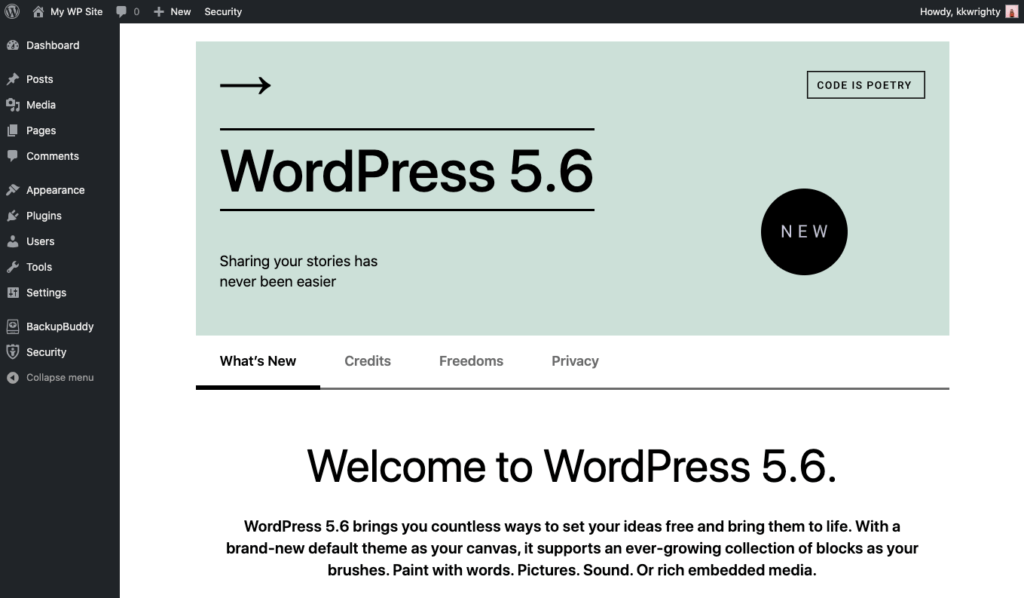Switch to the Credits tab
The height and width of the screenshot is (598, 1024).
click(x=367, y=361)
